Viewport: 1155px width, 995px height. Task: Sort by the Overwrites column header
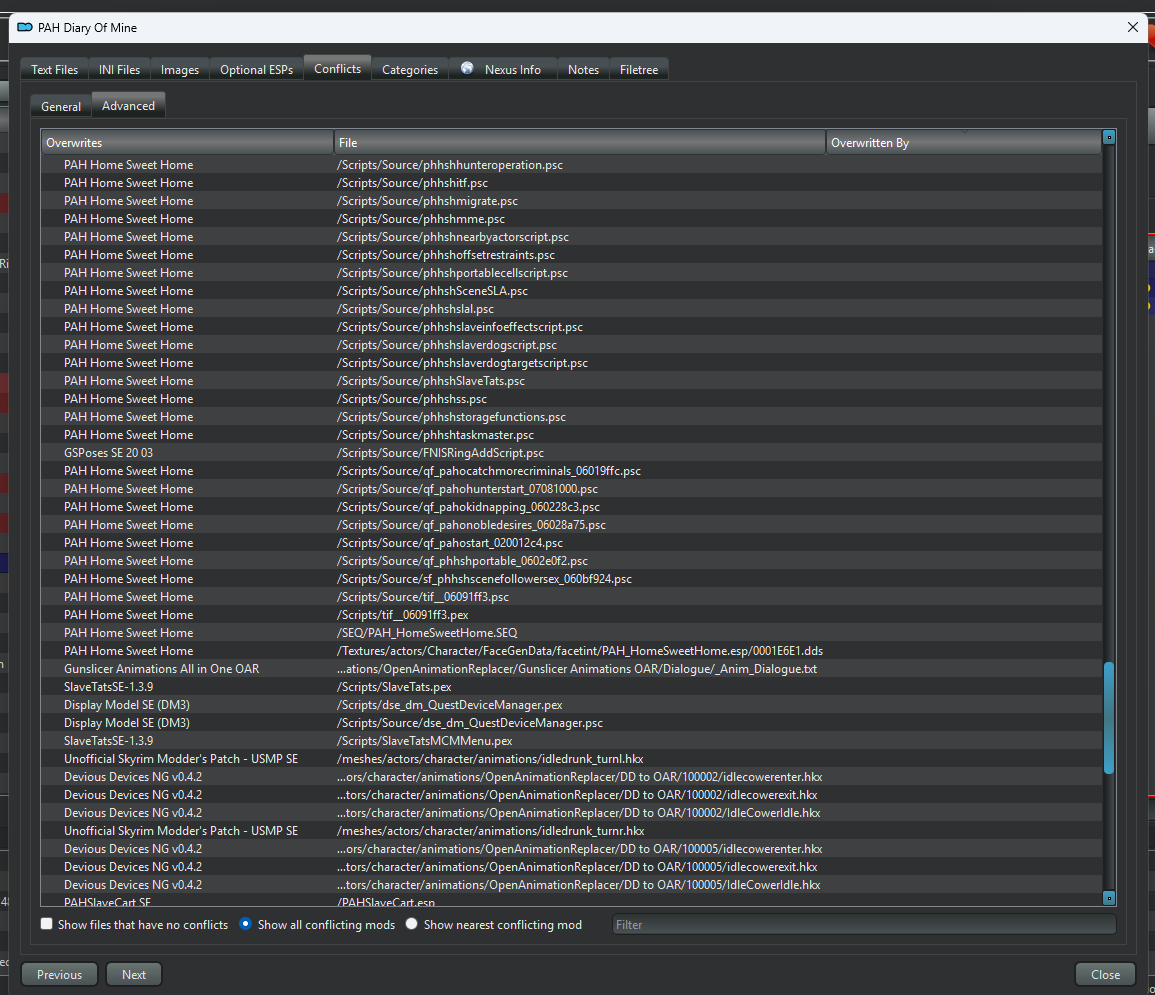tap(187, 143)
